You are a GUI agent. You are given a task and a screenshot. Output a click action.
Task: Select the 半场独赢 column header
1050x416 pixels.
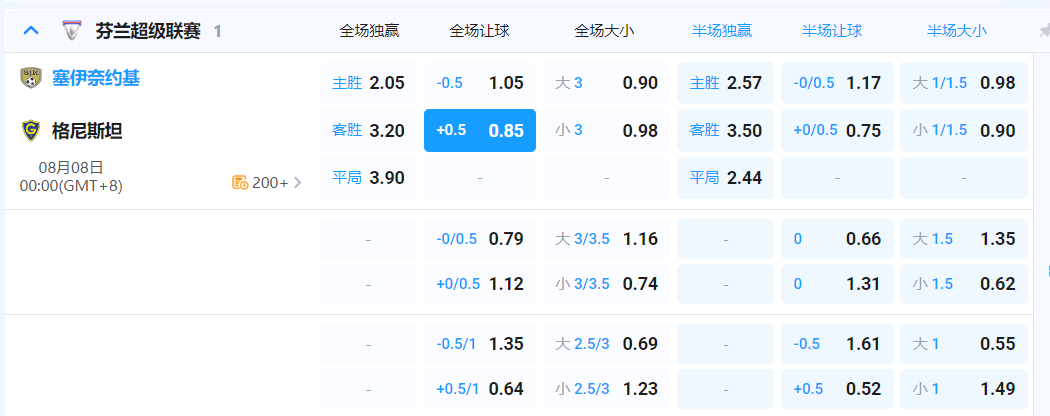coord(723,31)
